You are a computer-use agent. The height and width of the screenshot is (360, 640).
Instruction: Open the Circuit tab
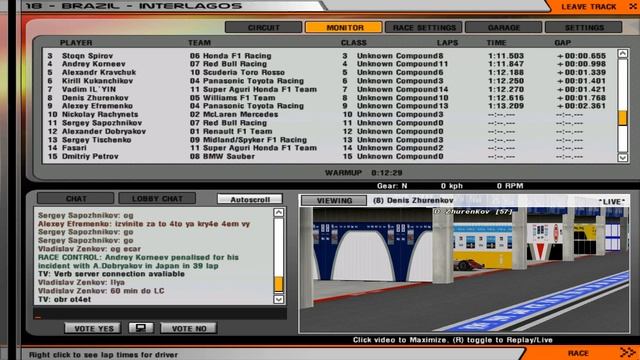pos(264,27)
